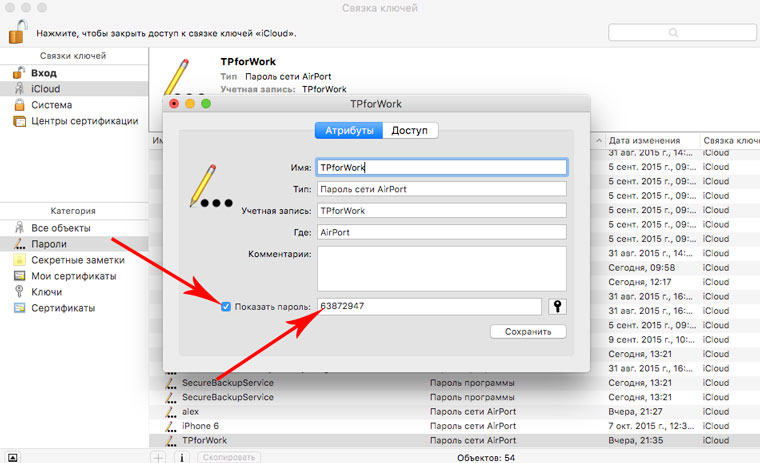This screenshot has height=463, width=760.
Task: Click the Дата изменения column header
Action: click(645, 141)
